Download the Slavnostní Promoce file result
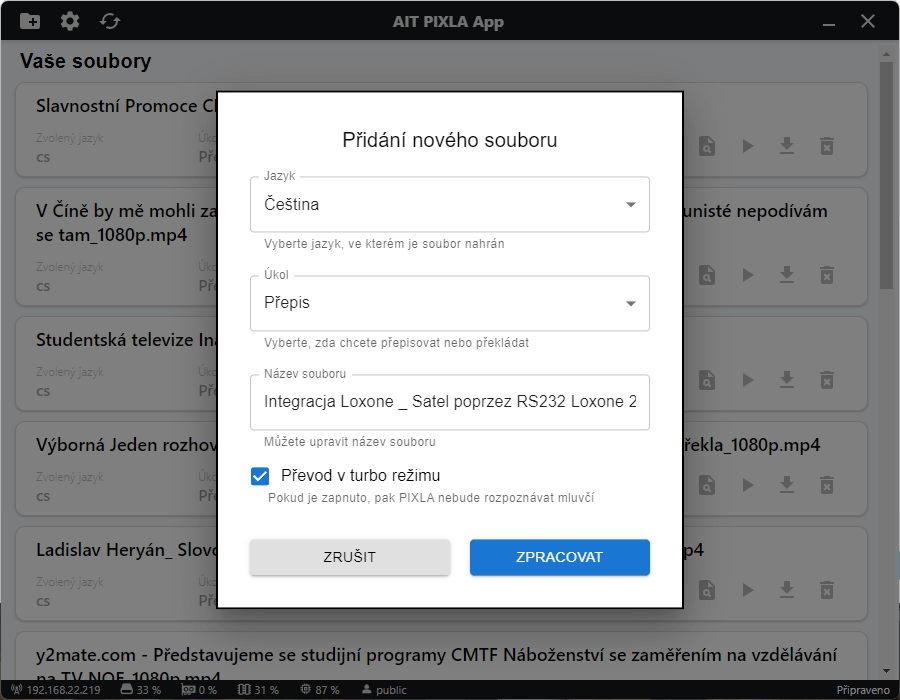 [x=787, y=146]
